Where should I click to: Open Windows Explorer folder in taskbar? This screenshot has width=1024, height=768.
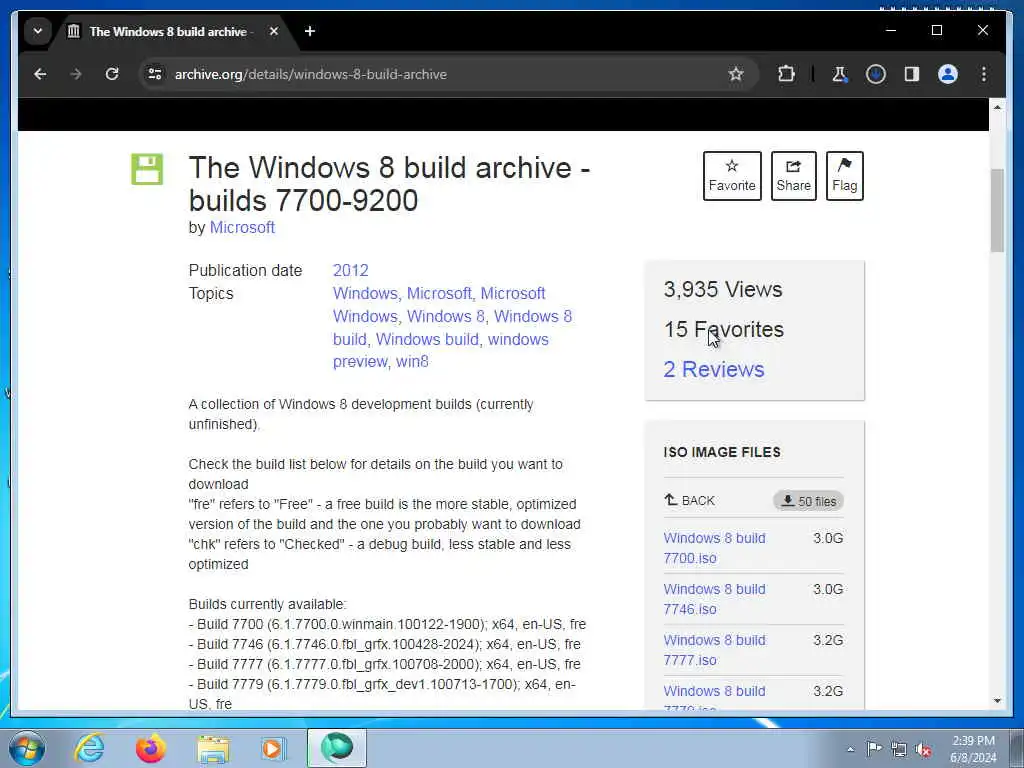[213, 749]
